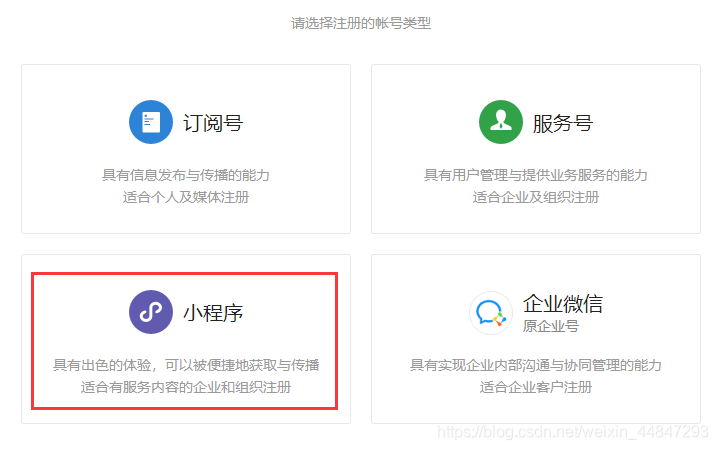Choose the 企业微信 account type title
The image size is (718, 450).
click(x=563, y=304)
